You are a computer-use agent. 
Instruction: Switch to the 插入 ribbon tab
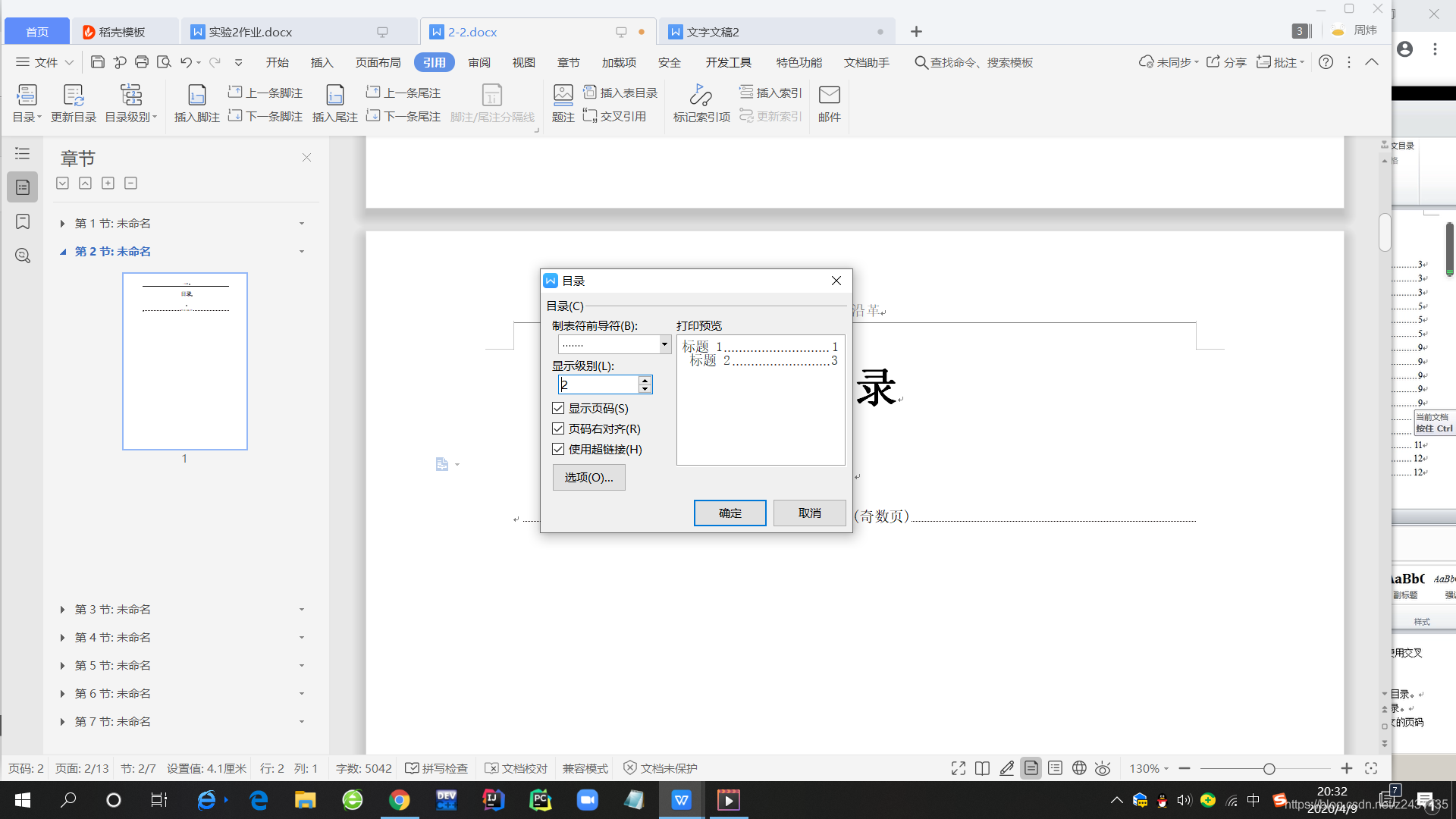(322, 62)
